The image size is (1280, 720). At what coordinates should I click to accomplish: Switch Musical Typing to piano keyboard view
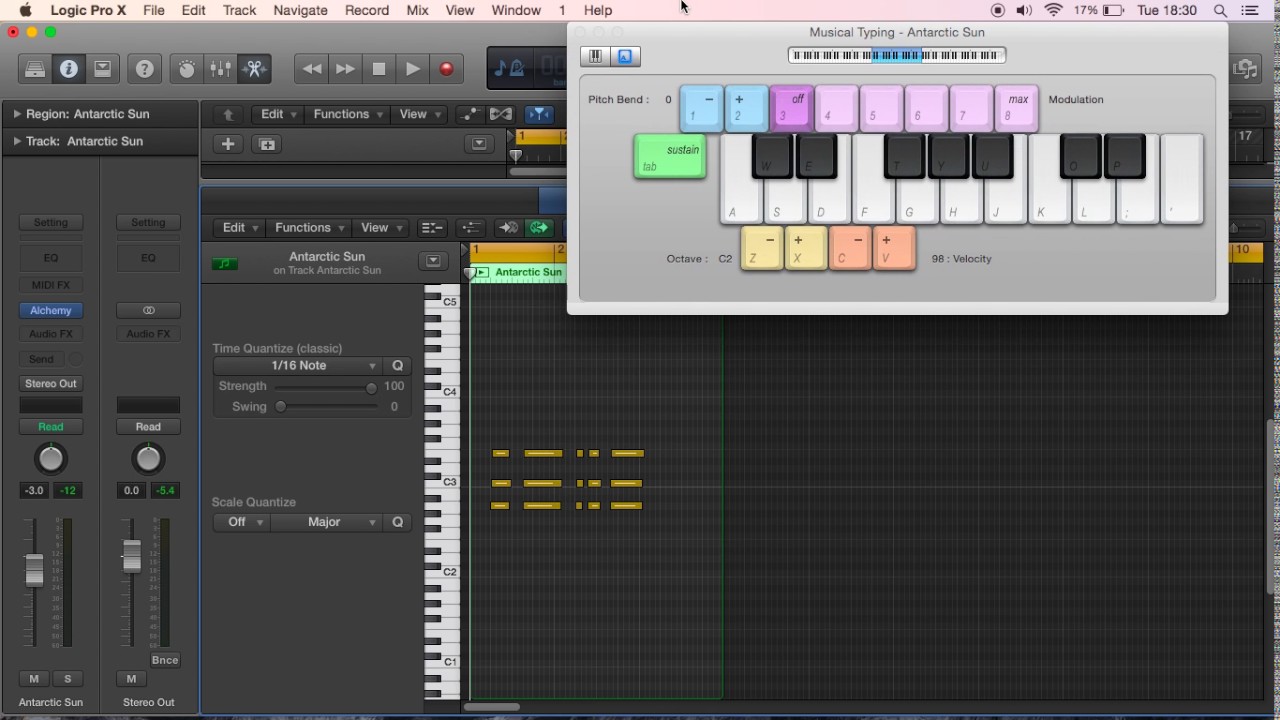pos(595,56)
